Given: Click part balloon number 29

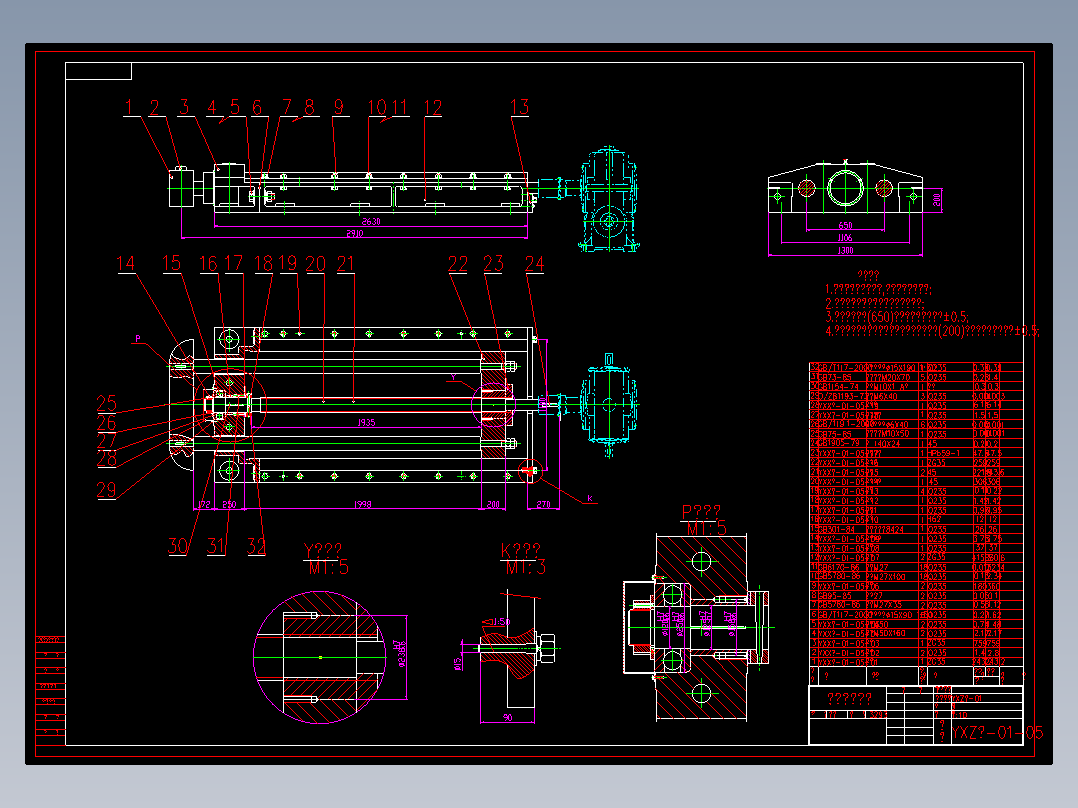Looking at the screenshot, I should (106, 490).
